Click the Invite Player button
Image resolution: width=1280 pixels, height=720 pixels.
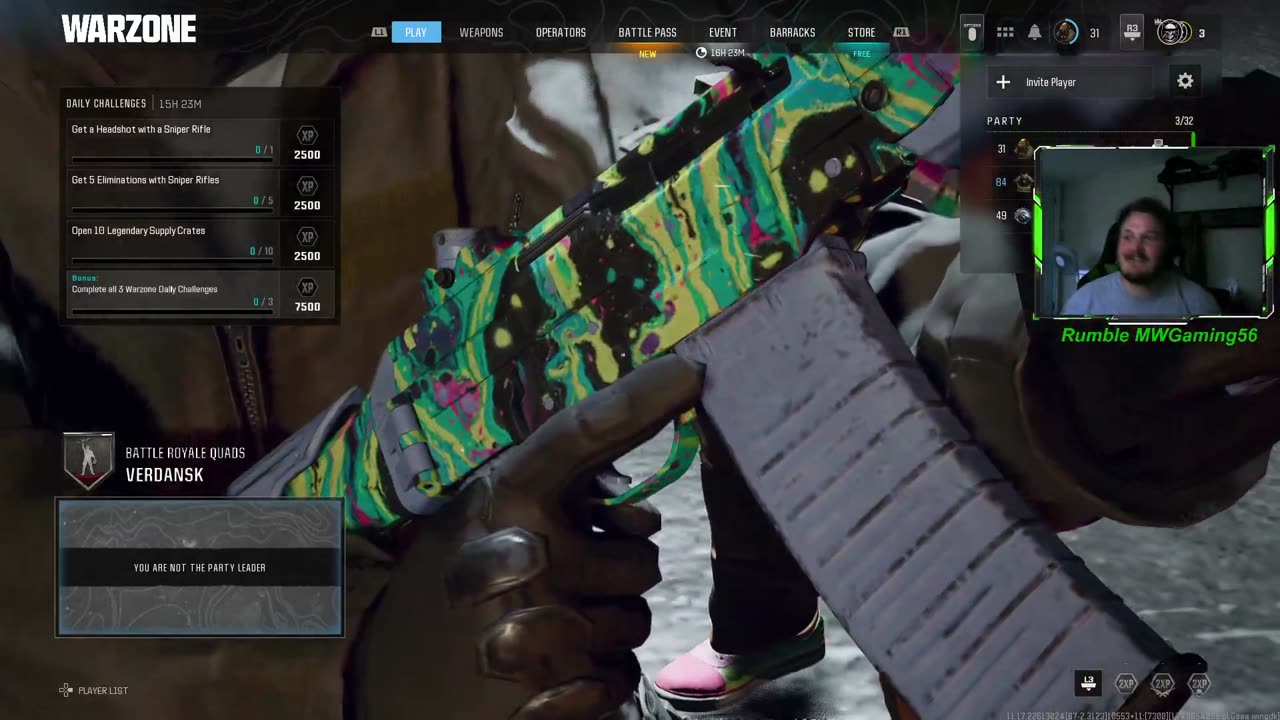pos(1071,82)
